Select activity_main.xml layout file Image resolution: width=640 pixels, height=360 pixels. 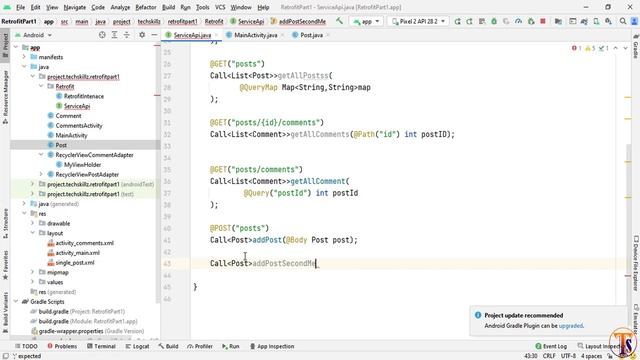(78, 253)
